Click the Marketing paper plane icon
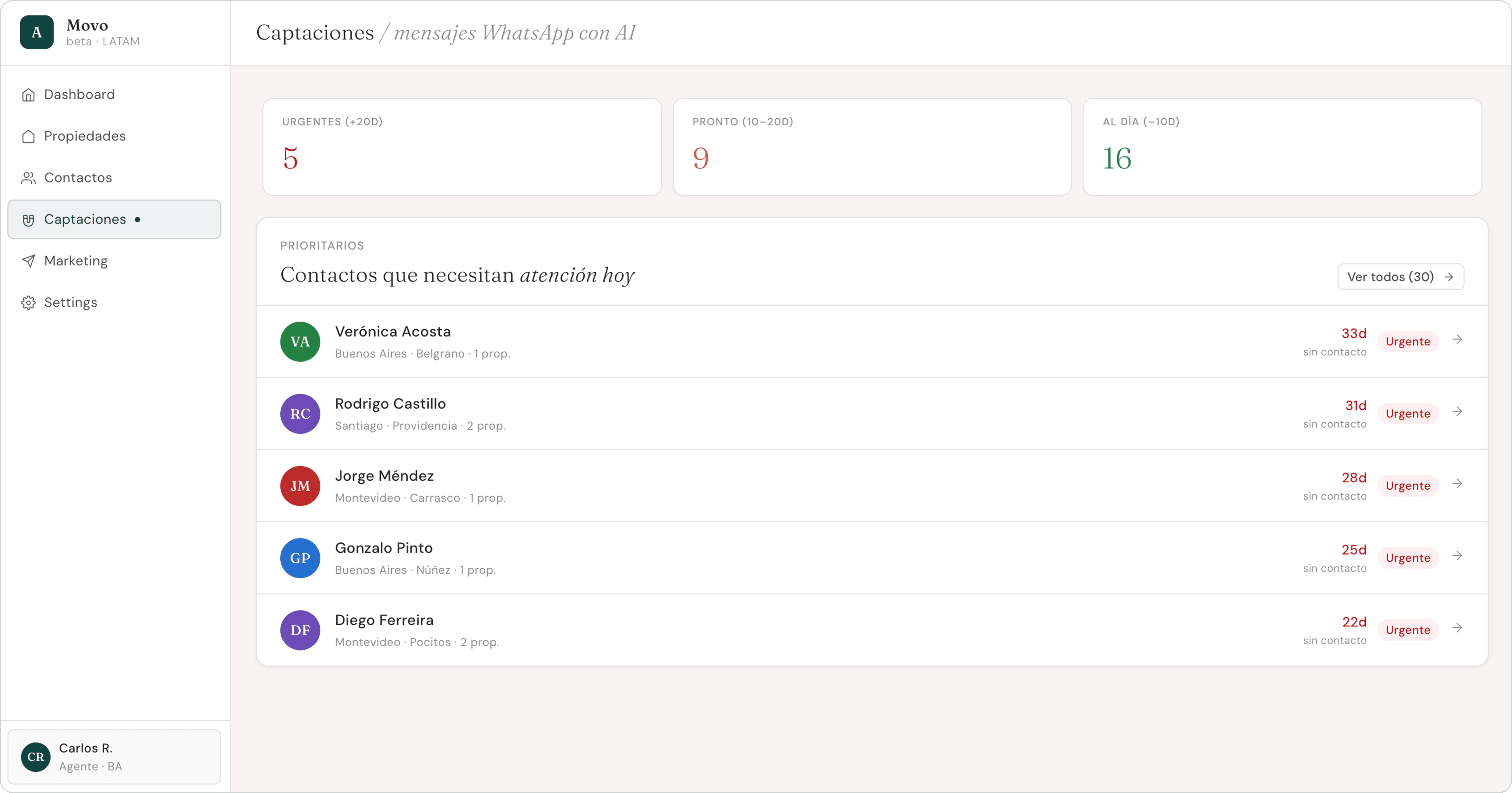The width and height of the screenshot is (1512, 793). point(28,261)
